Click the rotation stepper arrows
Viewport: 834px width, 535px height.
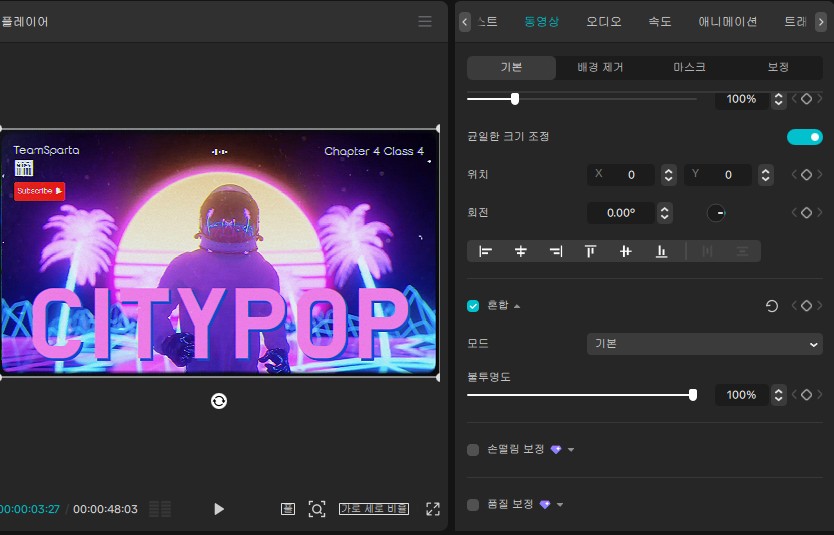pos(664,213)
